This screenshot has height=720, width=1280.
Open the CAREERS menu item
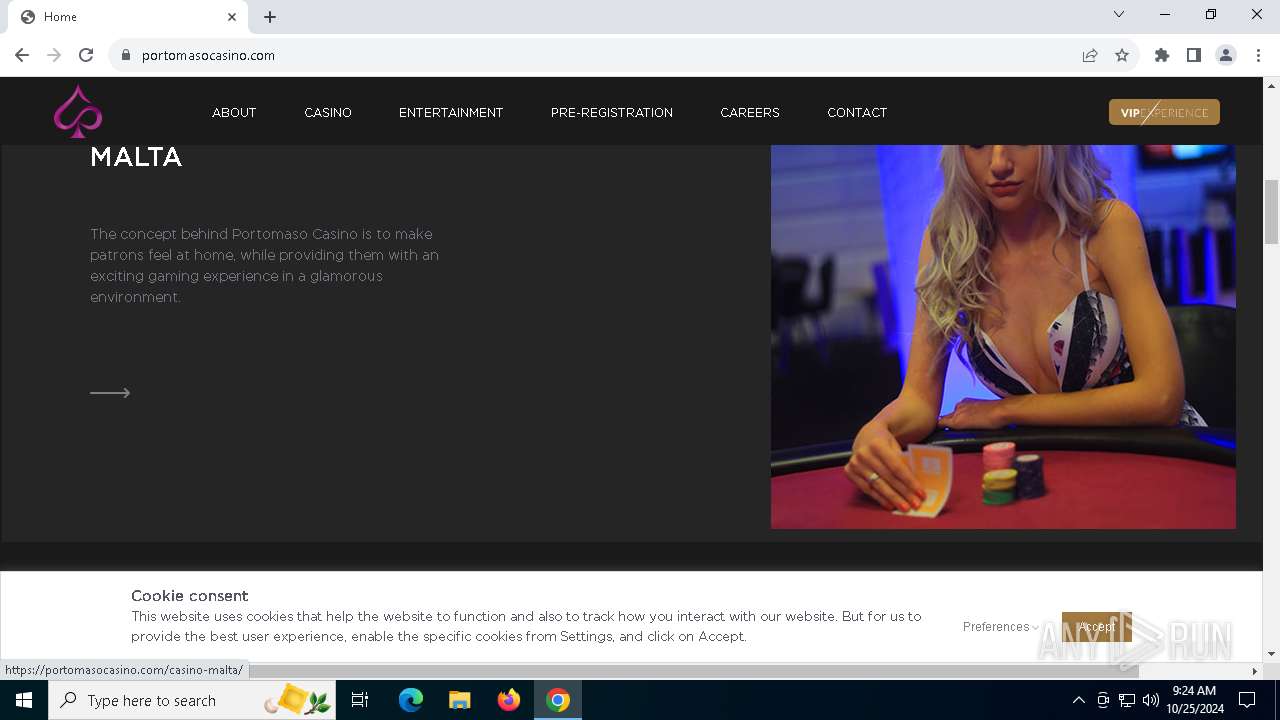coord(750,112)
